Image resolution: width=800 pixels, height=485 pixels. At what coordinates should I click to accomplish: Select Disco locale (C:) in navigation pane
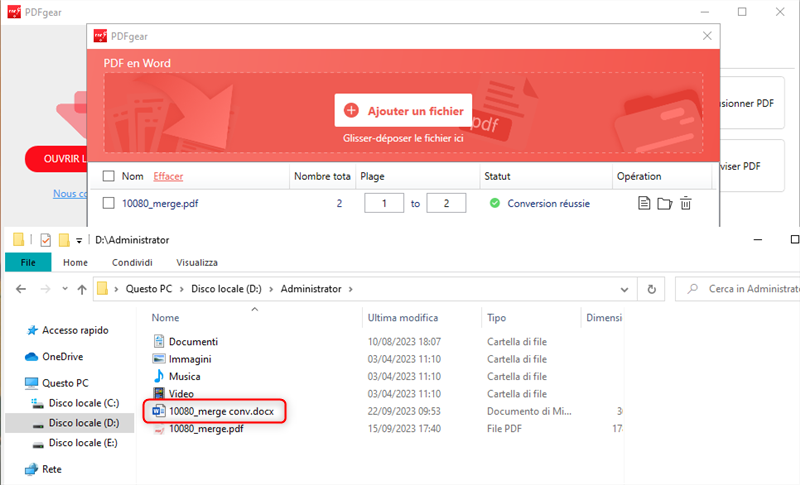pos(84,403)
